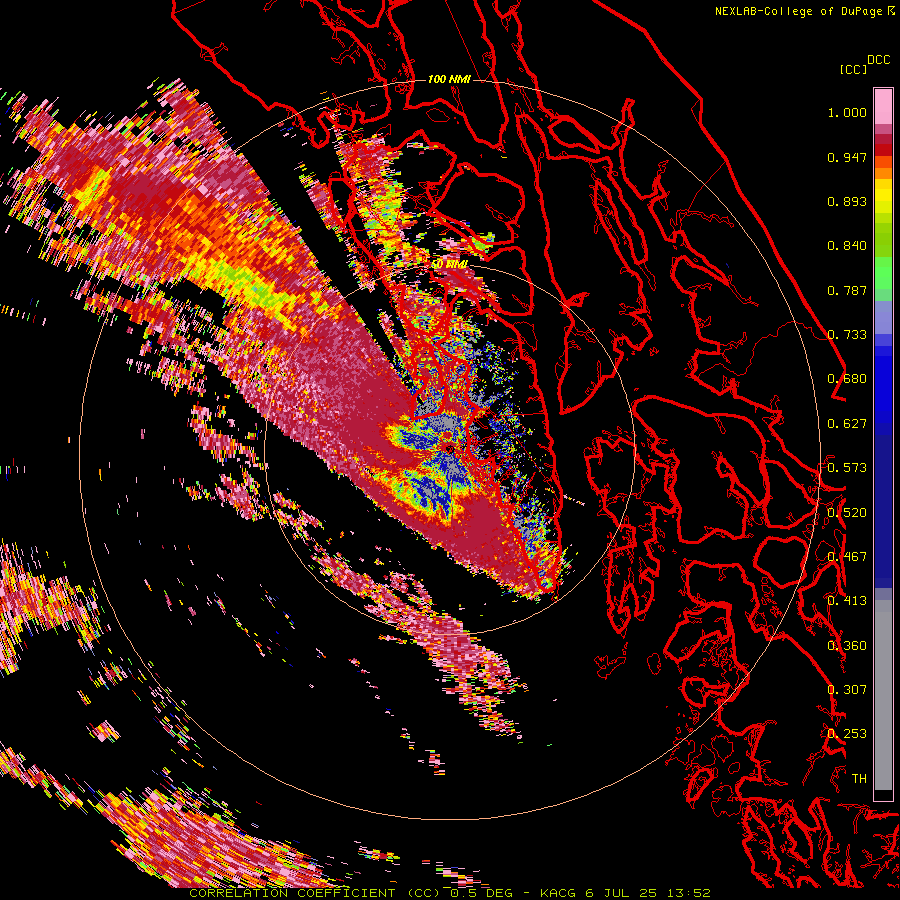Click the 0.360 legend value

(847, 646)
